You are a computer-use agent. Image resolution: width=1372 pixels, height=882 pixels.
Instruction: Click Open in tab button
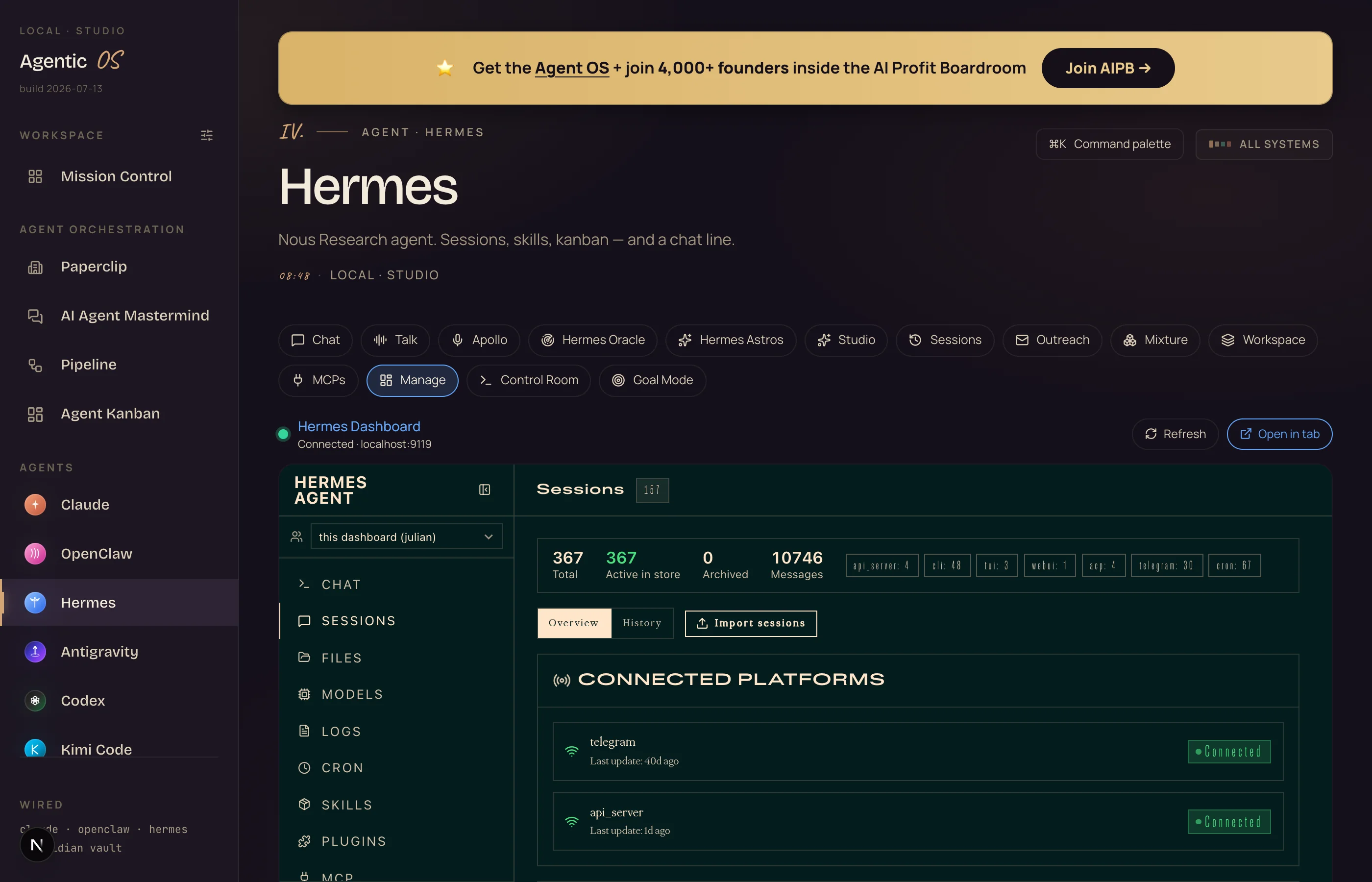tap(1279, 434)
